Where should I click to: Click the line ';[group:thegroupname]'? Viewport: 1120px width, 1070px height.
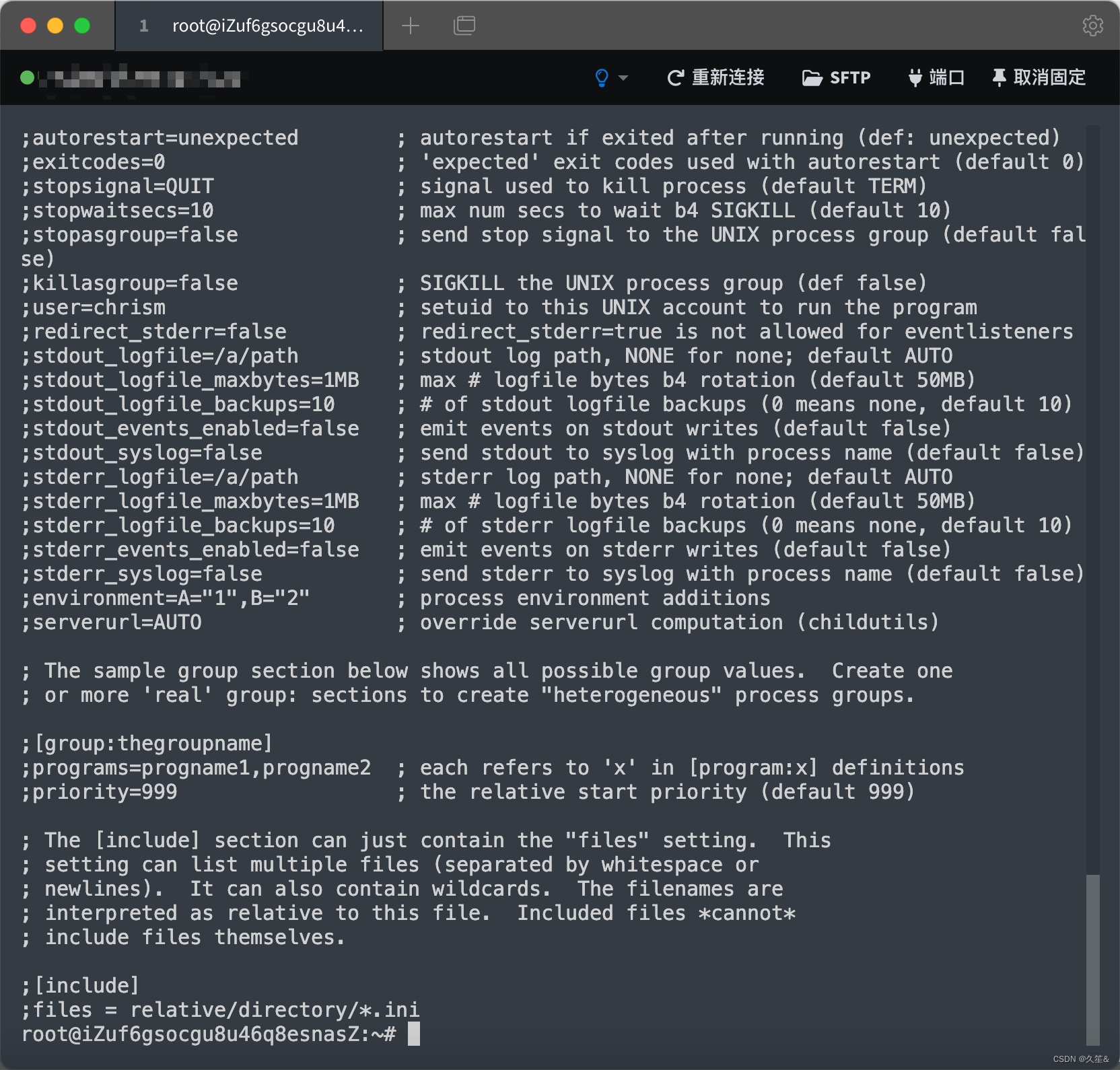tap(147, 743)
